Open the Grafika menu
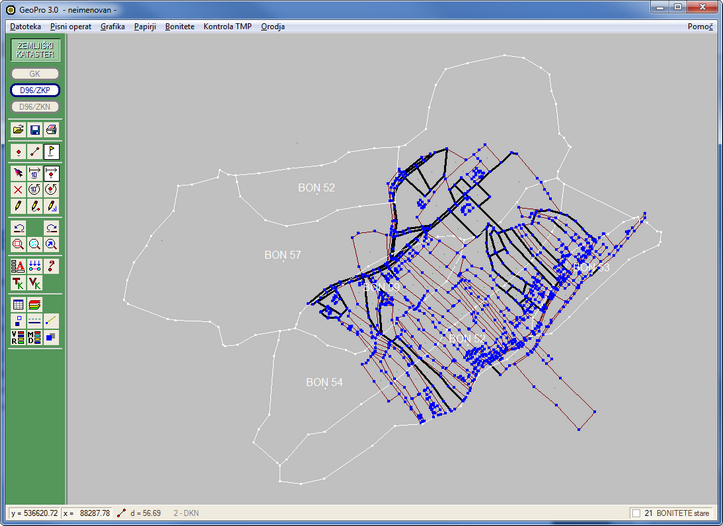723x526 pixels. pyautogui.click(x=113, y=26)
